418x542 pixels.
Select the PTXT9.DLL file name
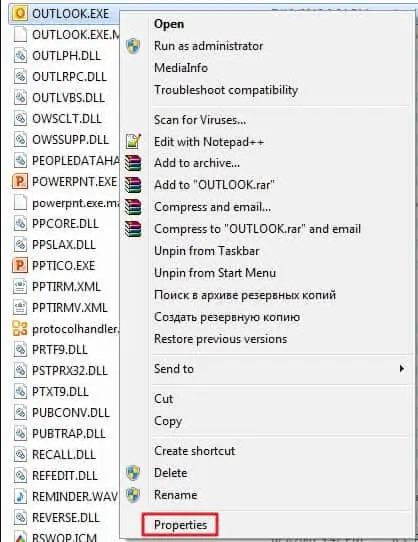[60, 392]
